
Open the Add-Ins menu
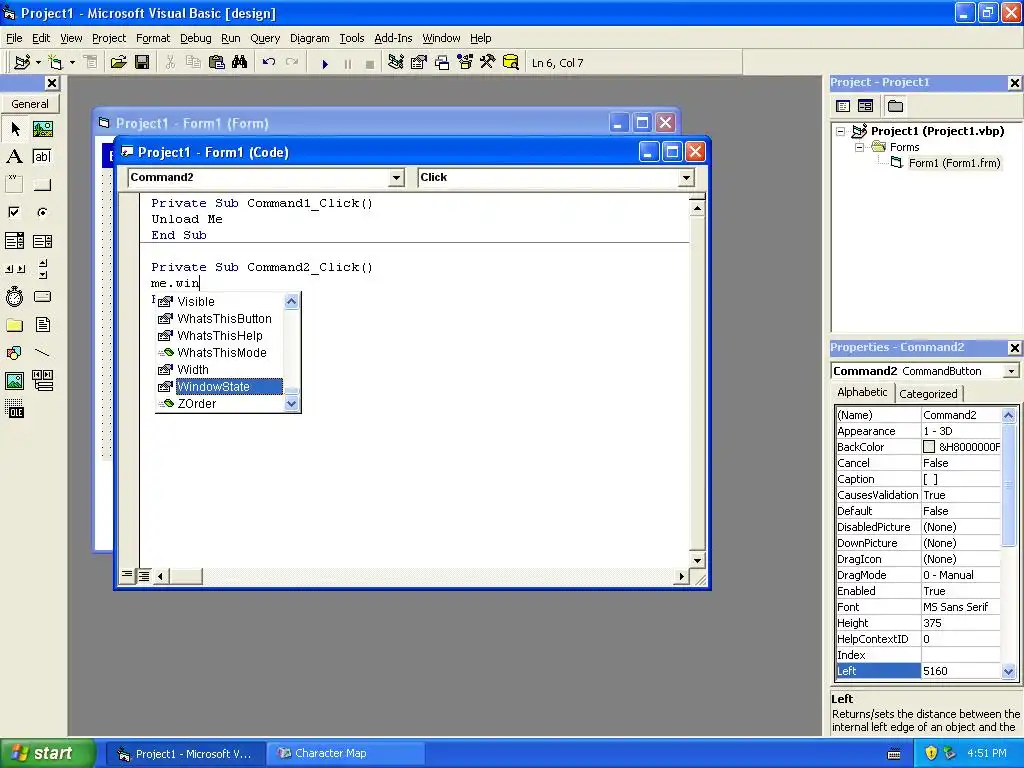click(x=392, y=38)
